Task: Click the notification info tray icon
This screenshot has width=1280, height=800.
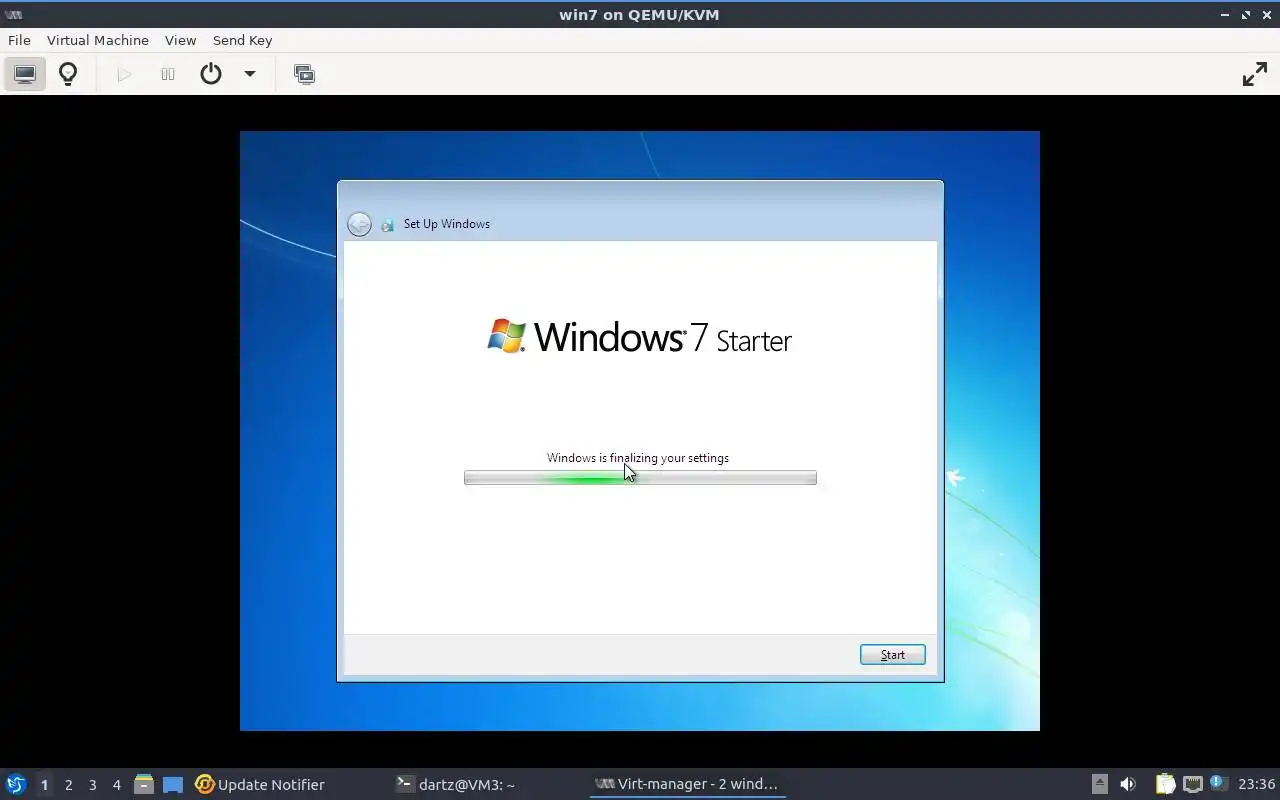Action: click(x=1217, y=783)
